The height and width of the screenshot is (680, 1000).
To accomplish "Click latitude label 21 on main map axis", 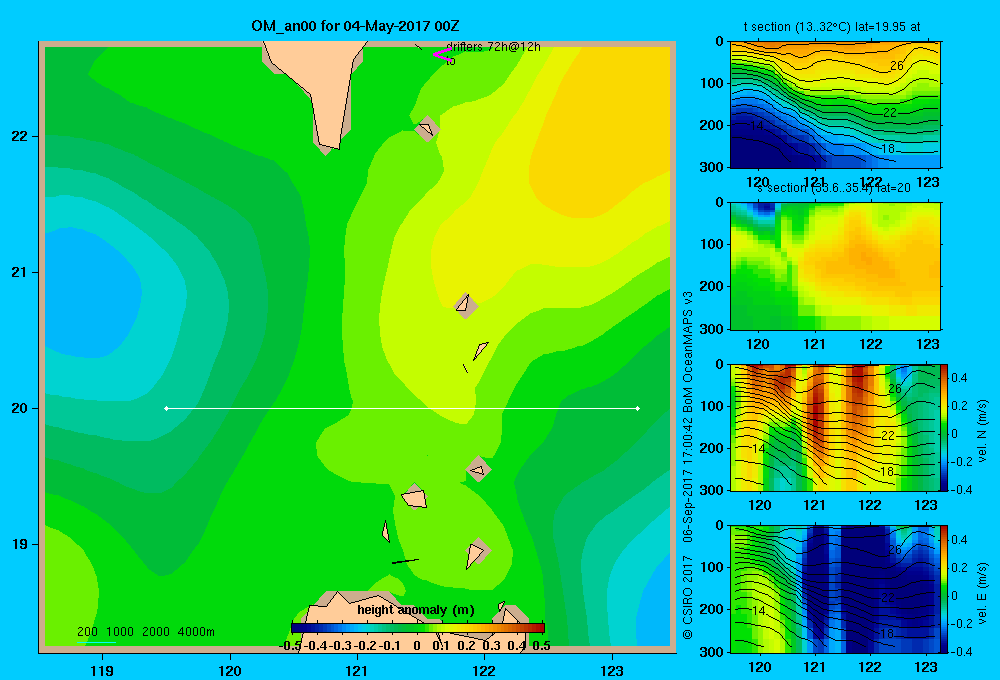I will (20, 272).
